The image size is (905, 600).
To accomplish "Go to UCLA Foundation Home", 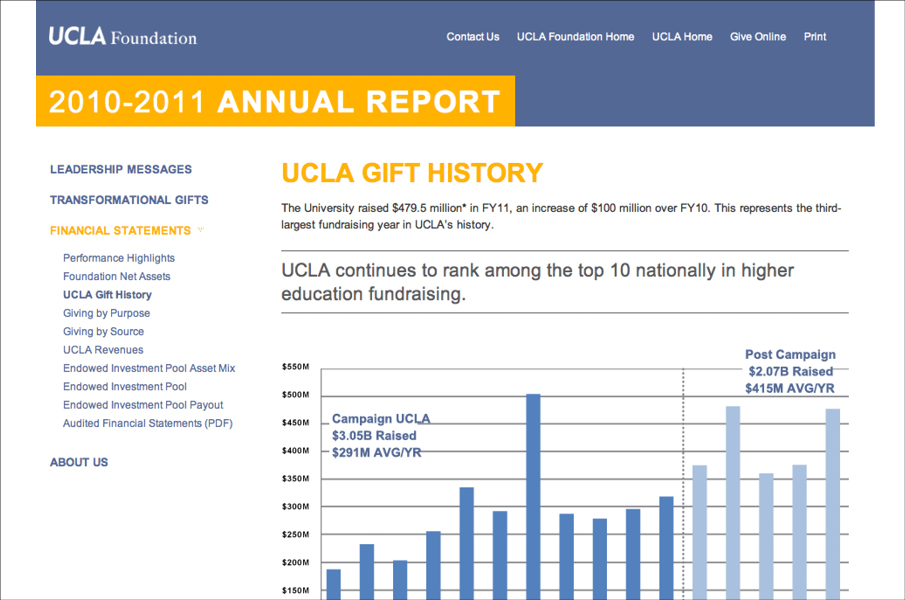I will tap(574, 37).
